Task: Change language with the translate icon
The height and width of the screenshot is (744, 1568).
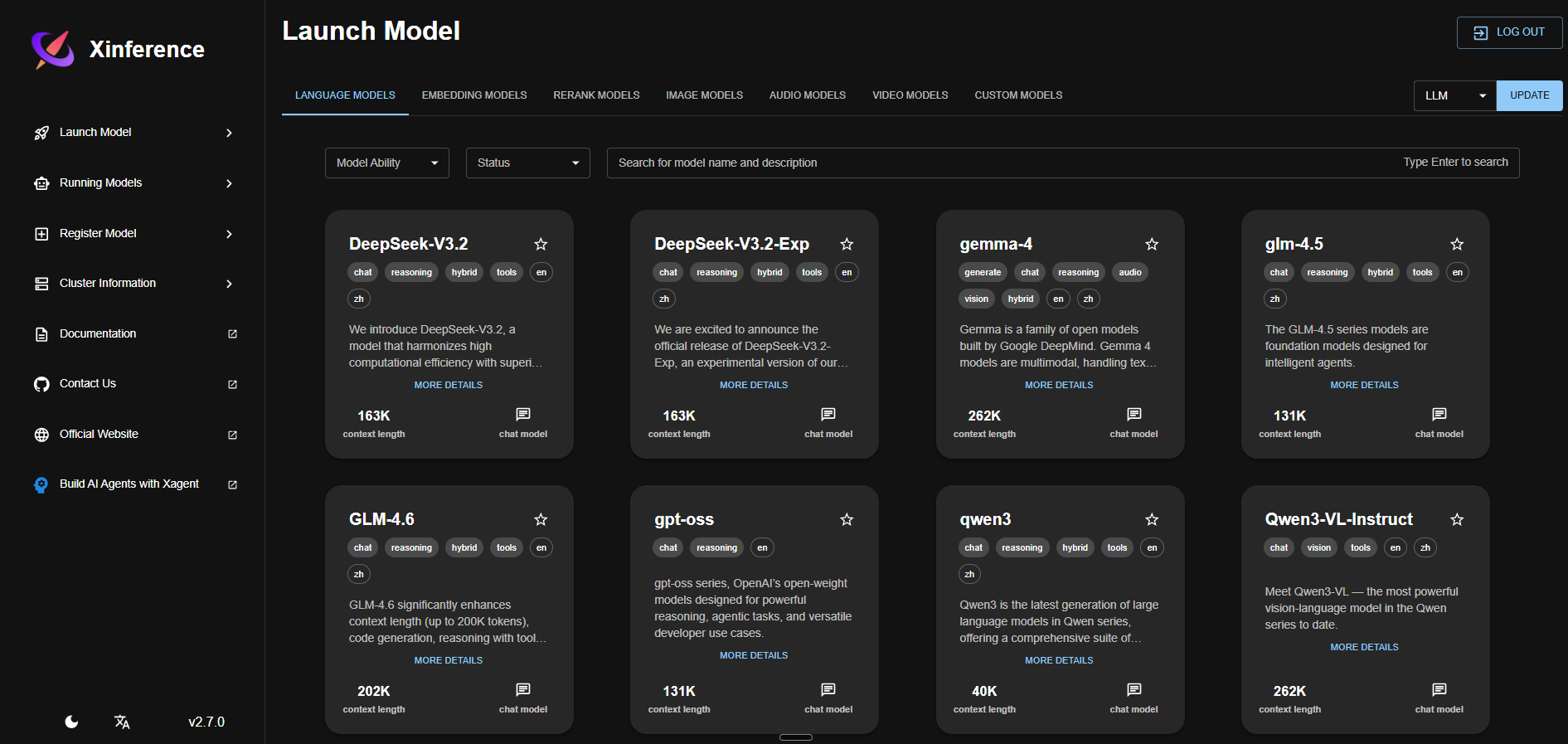Action: pos(122,722)
